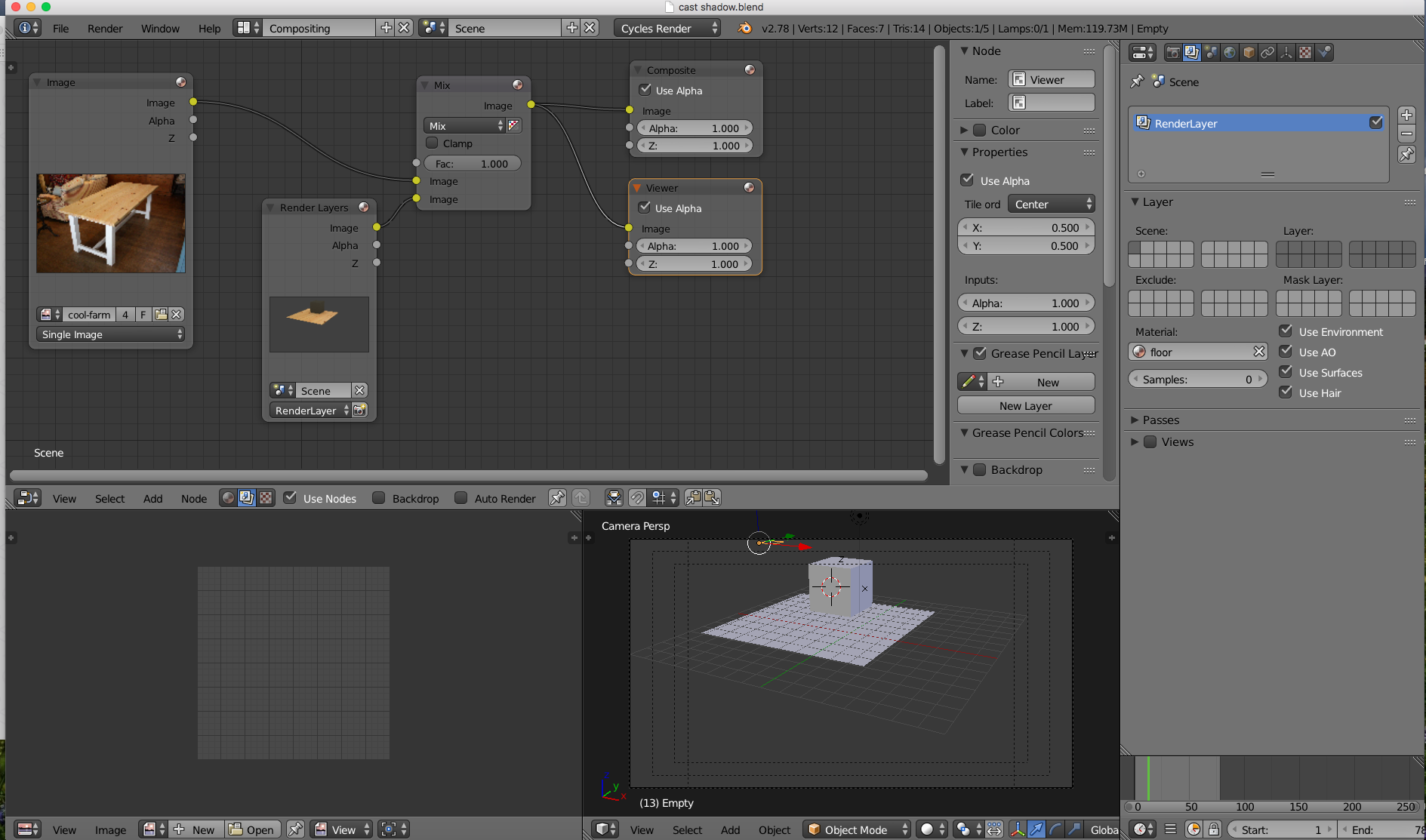Open the Render properties camera tab

[x=1172, y=52]
